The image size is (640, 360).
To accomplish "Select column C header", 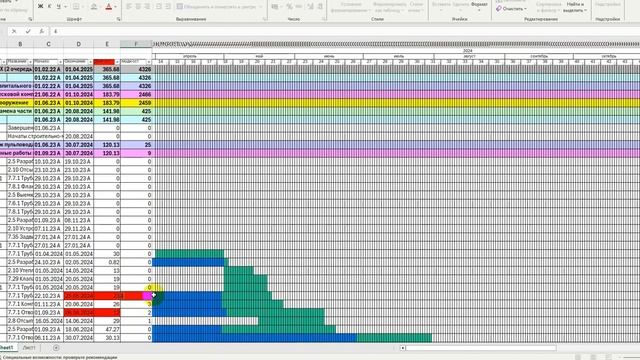I will coord(48,44).
